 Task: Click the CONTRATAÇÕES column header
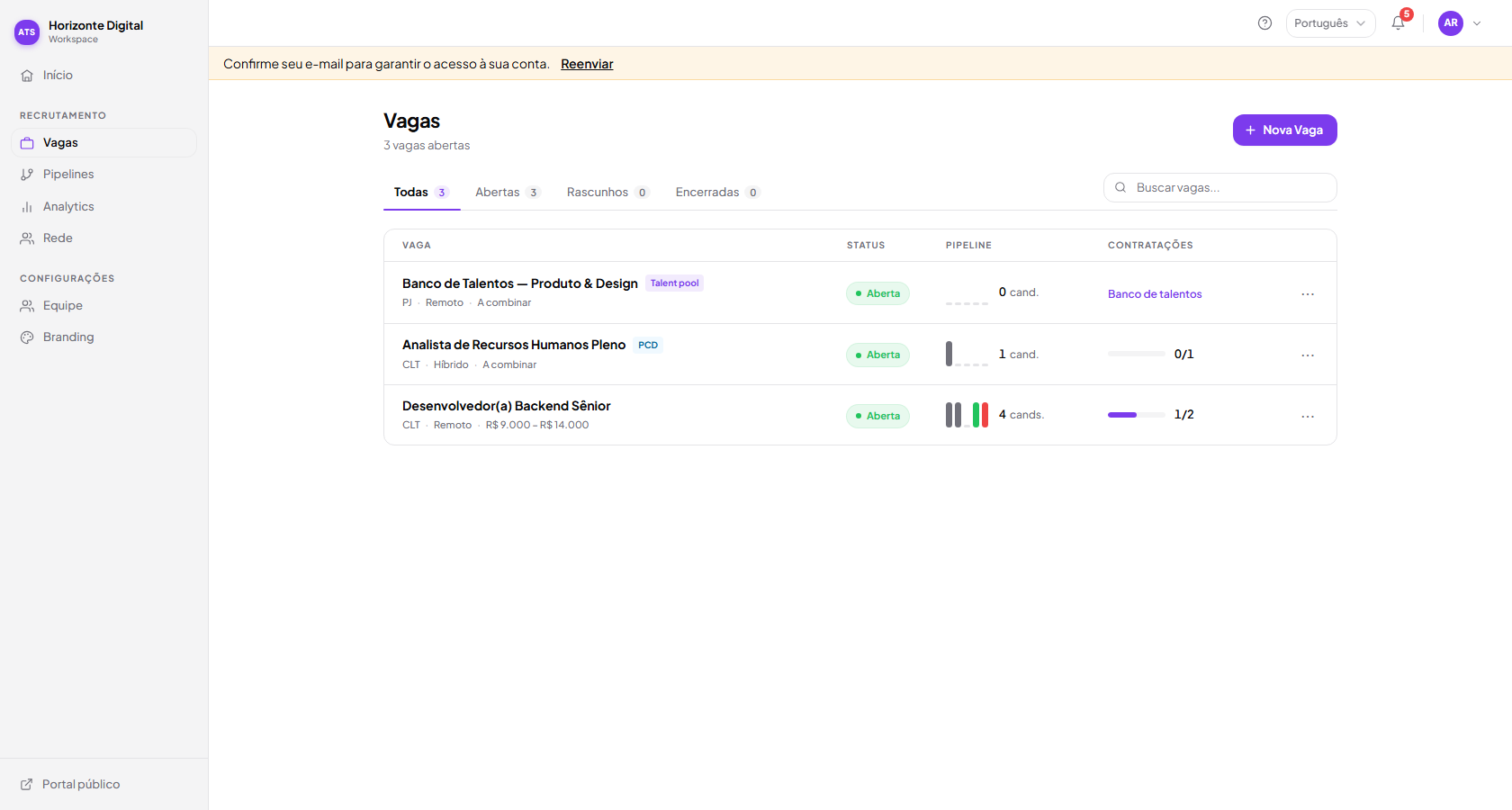(1150, 245)
